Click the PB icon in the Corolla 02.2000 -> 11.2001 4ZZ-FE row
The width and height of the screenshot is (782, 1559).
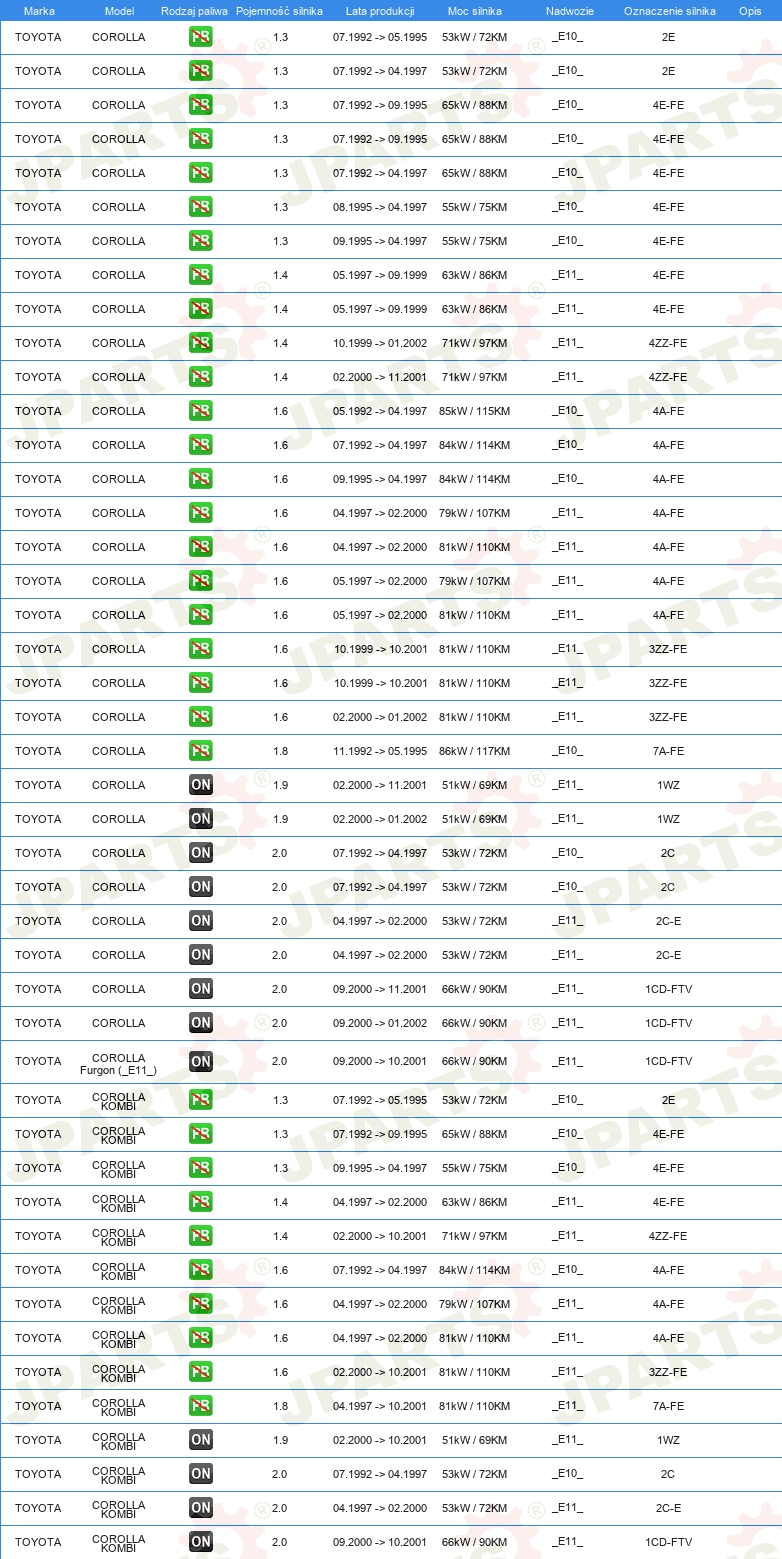tap(200, 377)
